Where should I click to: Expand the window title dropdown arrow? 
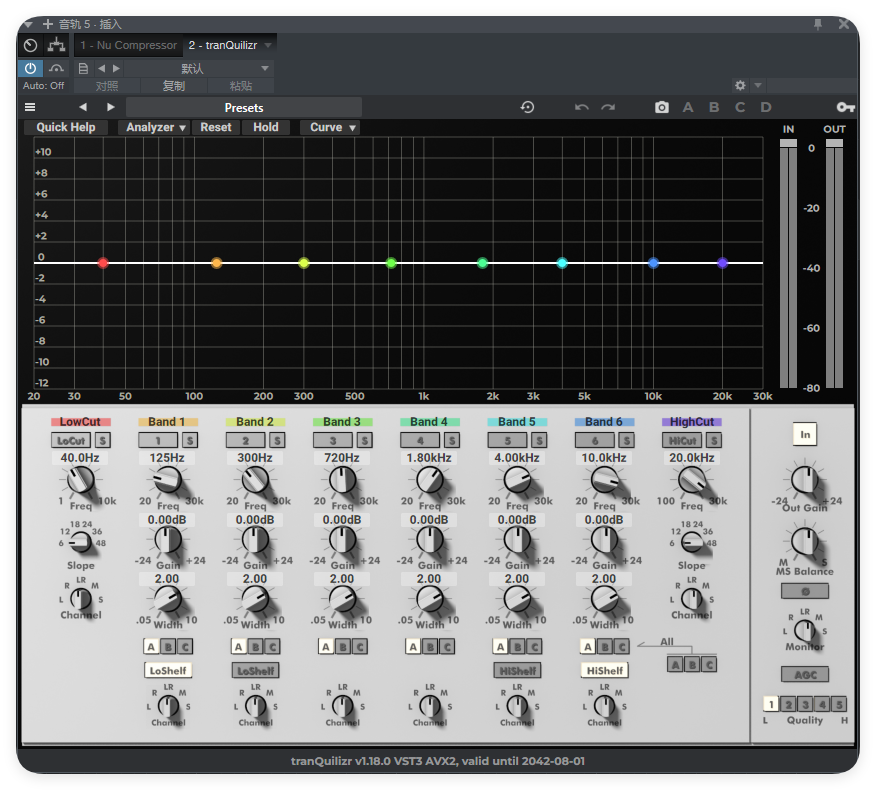point(29,24)
